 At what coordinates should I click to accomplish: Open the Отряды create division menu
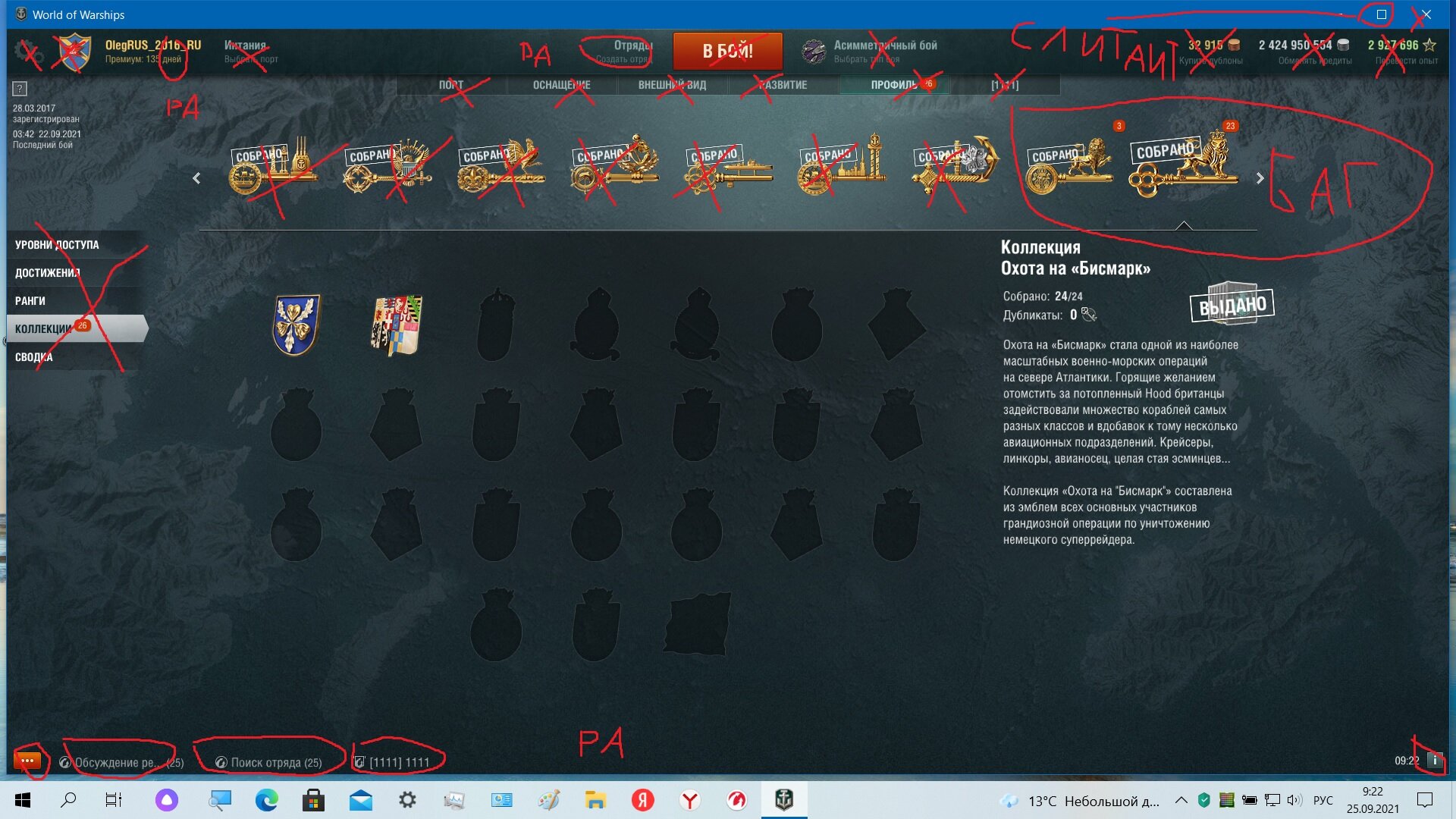623,51
